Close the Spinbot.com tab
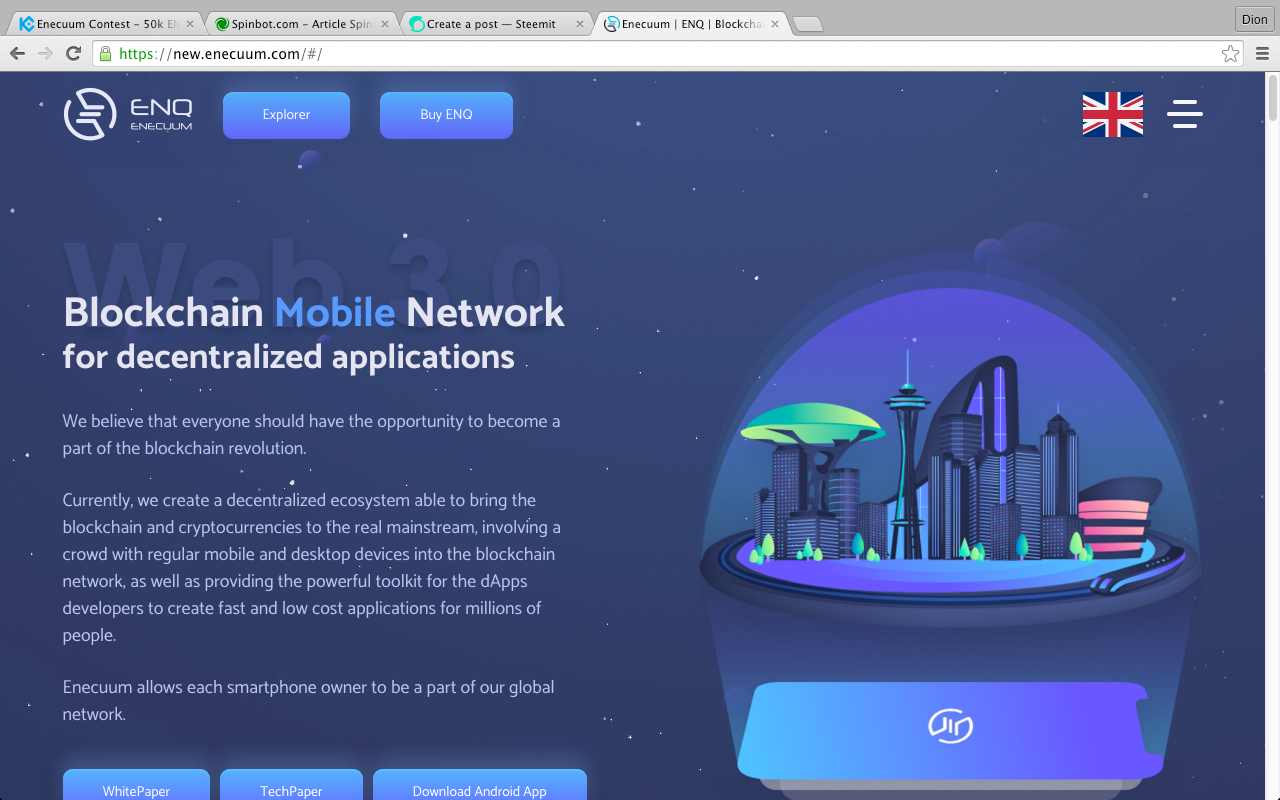Image resolution: width=1280 pixels, height=800 pixels. pyautogui.click(x=385, y=24)
